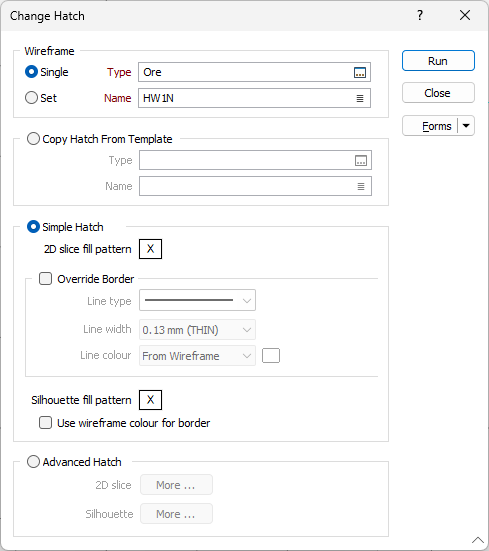This screenshot has width=489, height=551.
Task: Click the Run button
Action: click(438, 61)
